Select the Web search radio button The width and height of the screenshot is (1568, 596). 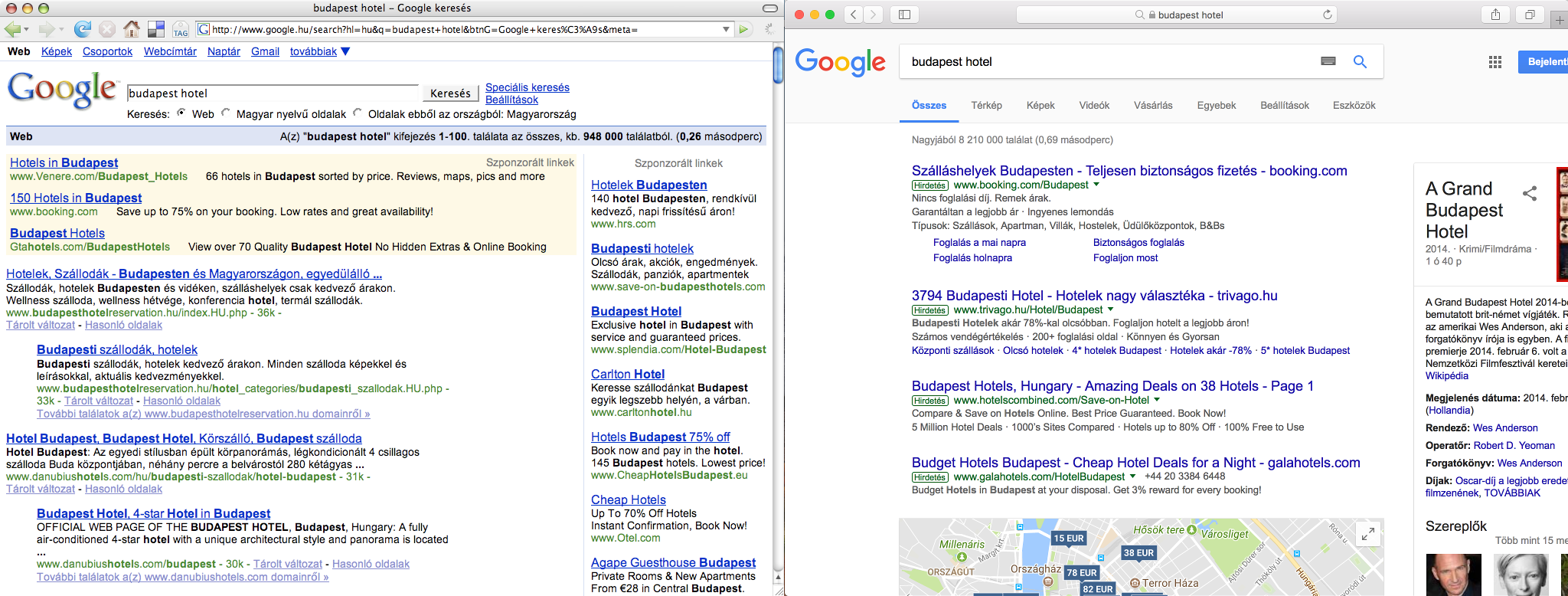[x=181, y=113]
